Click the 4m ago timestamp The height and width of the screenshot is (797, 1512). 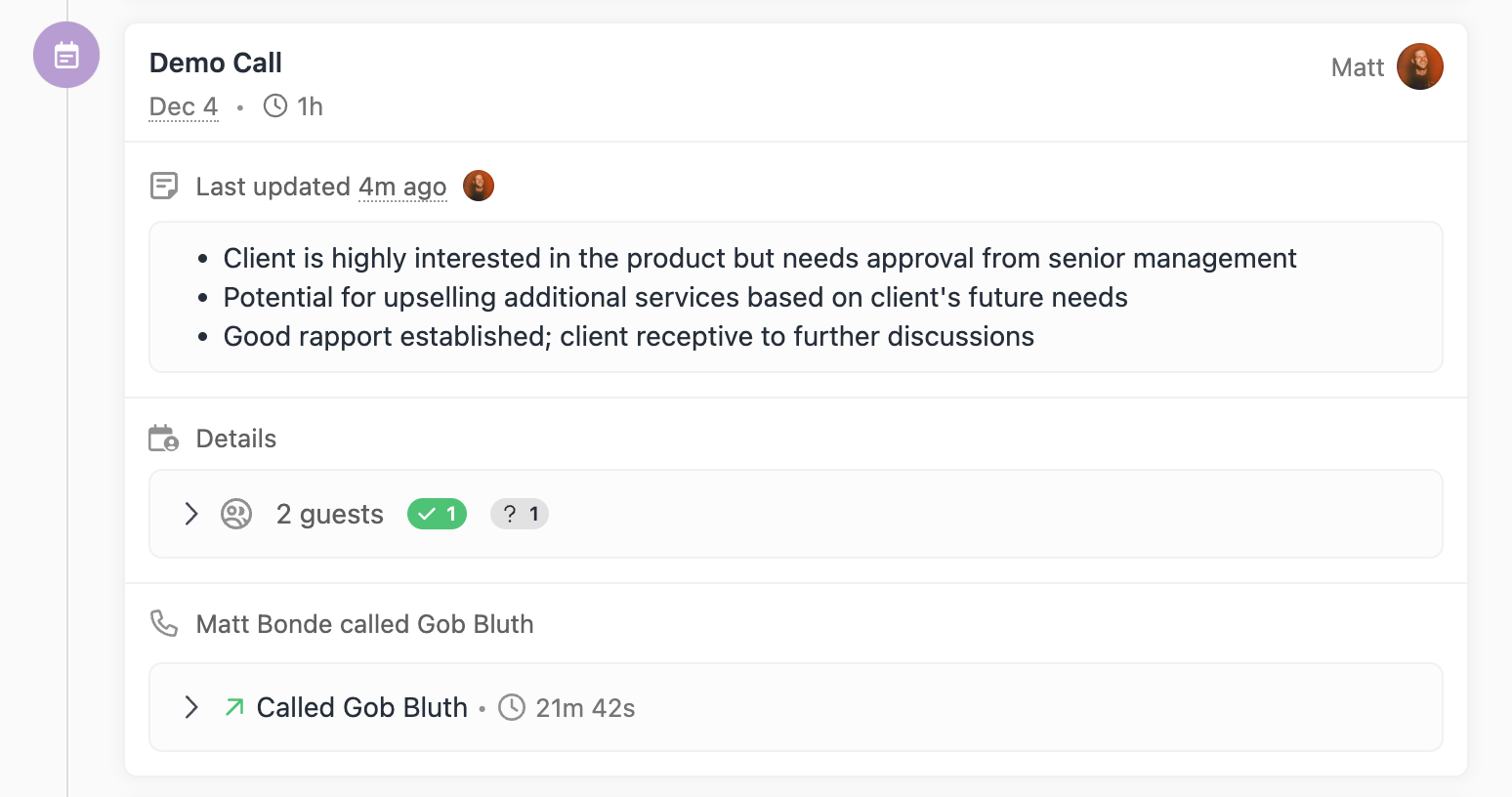(402, 187)
